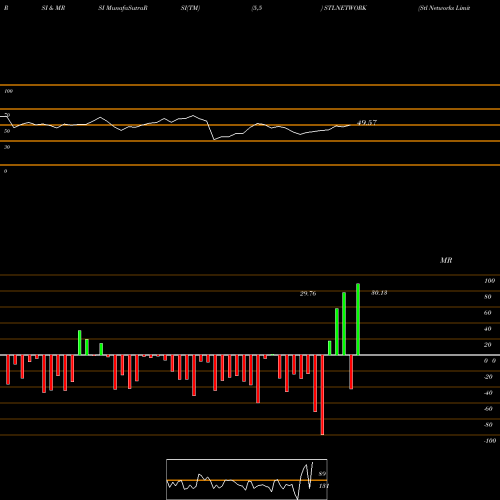The image size is (500, 500).
Task: Click the MR axis label 20
Action: tap(488, 345)
